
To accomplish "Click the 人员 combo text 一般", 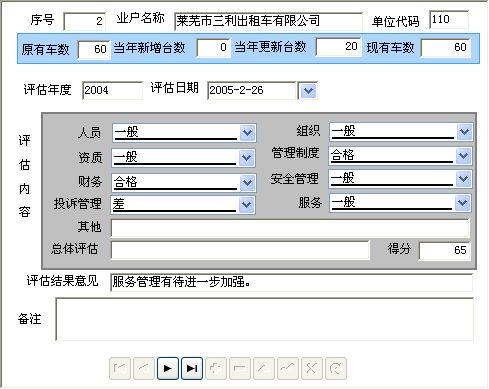I will click(x=126, y=132).
